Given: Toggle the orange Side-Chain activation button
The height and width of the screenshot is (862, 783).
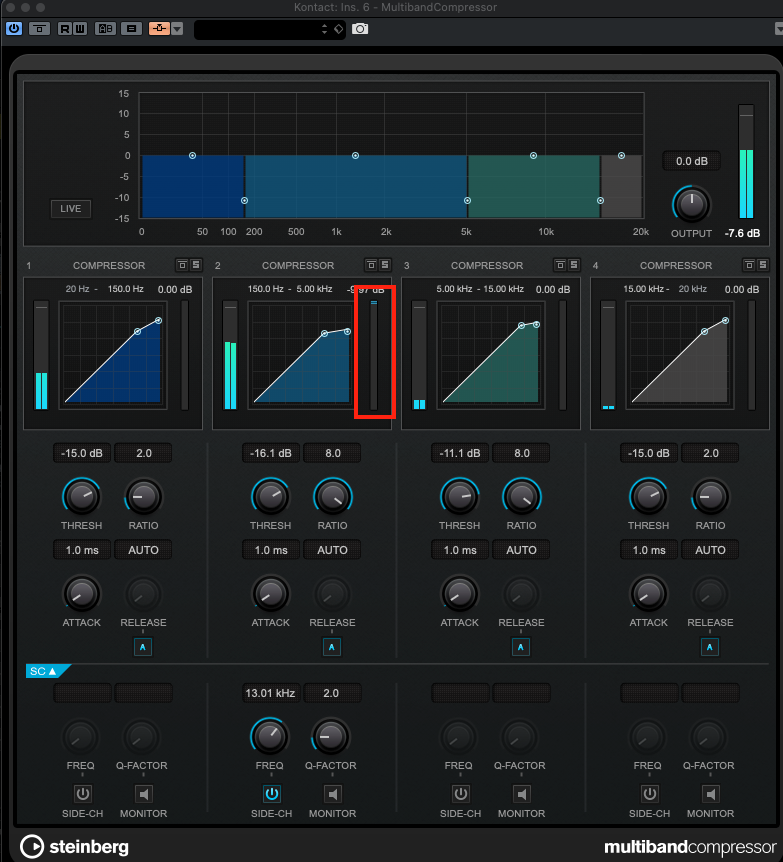Looking at the screenshot, I should tap(159, 29).
